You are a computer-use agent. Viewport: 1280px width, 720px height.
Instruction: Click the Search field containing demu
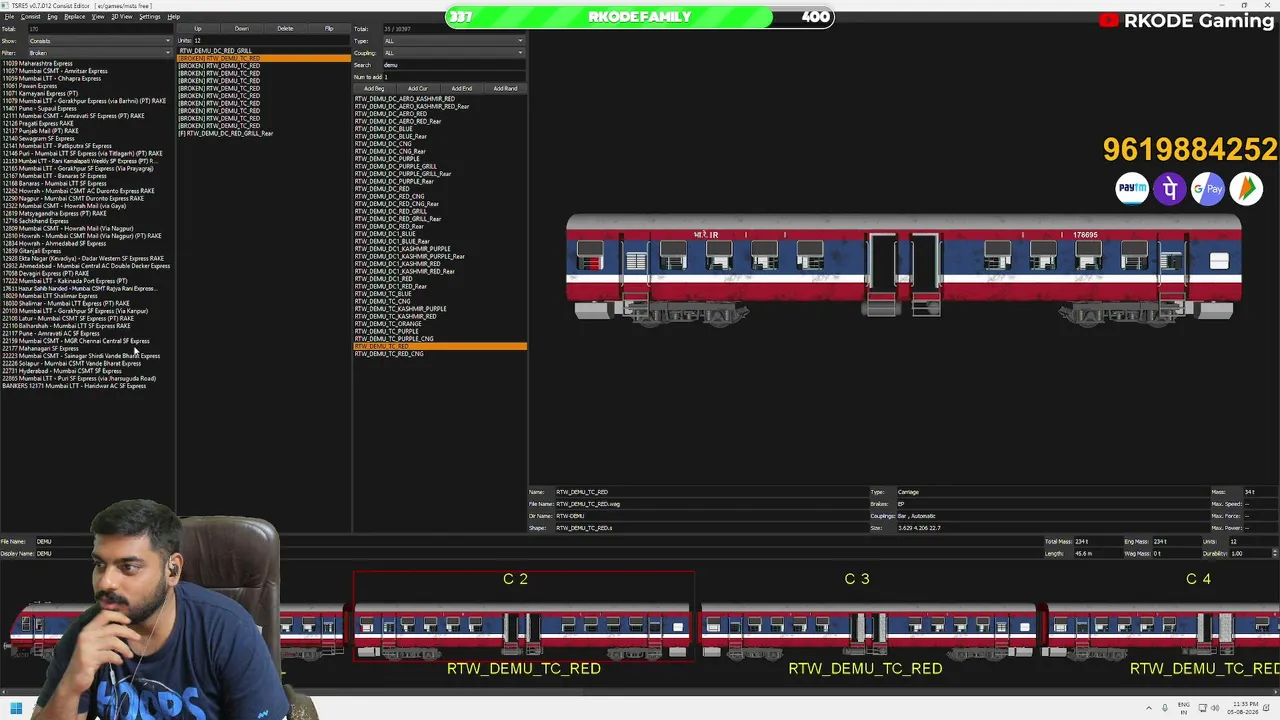(454, 65)
